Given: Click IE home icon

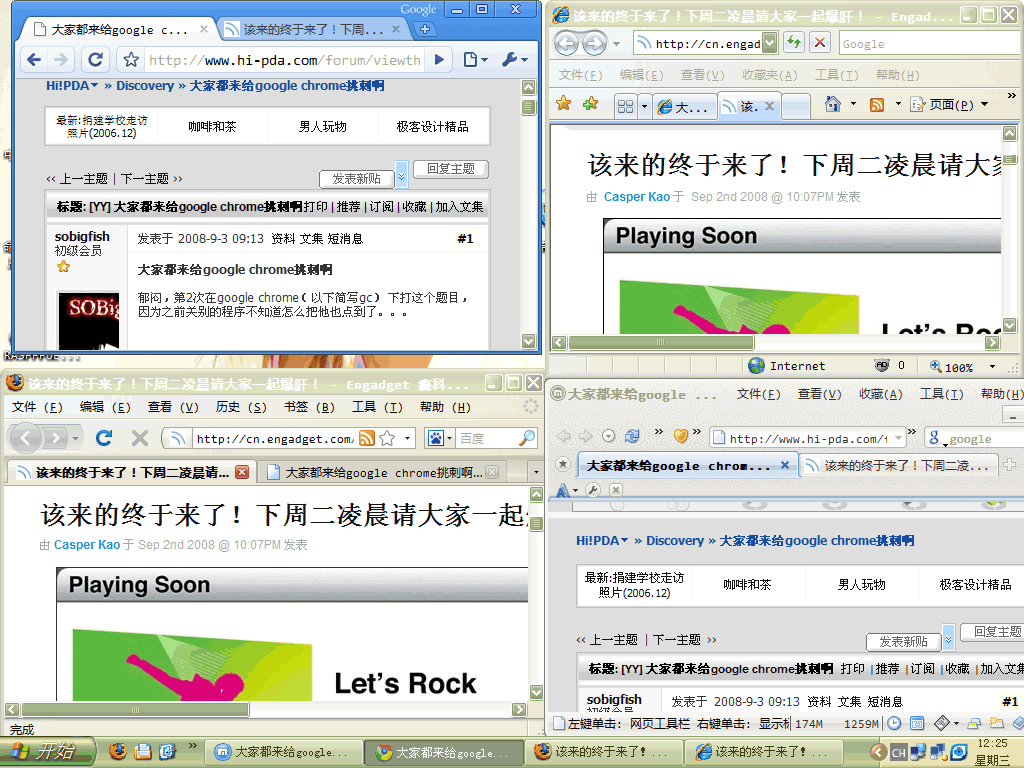Looking at the screenshot, I should click(833, 104).
